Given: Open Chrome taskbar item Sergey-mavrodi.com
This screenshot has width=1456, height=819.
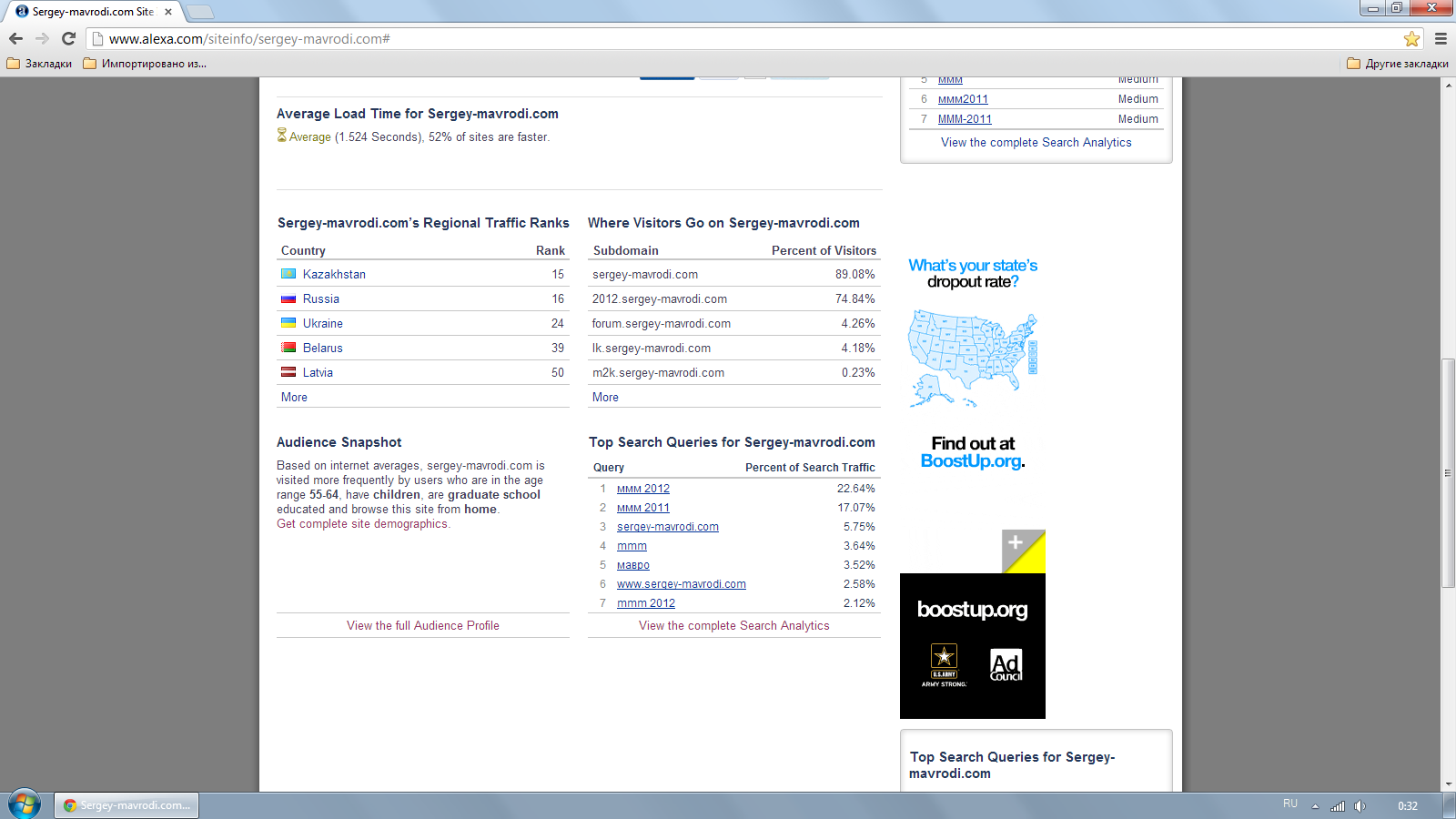Looking at the screenshot, I should coord(126,805).
